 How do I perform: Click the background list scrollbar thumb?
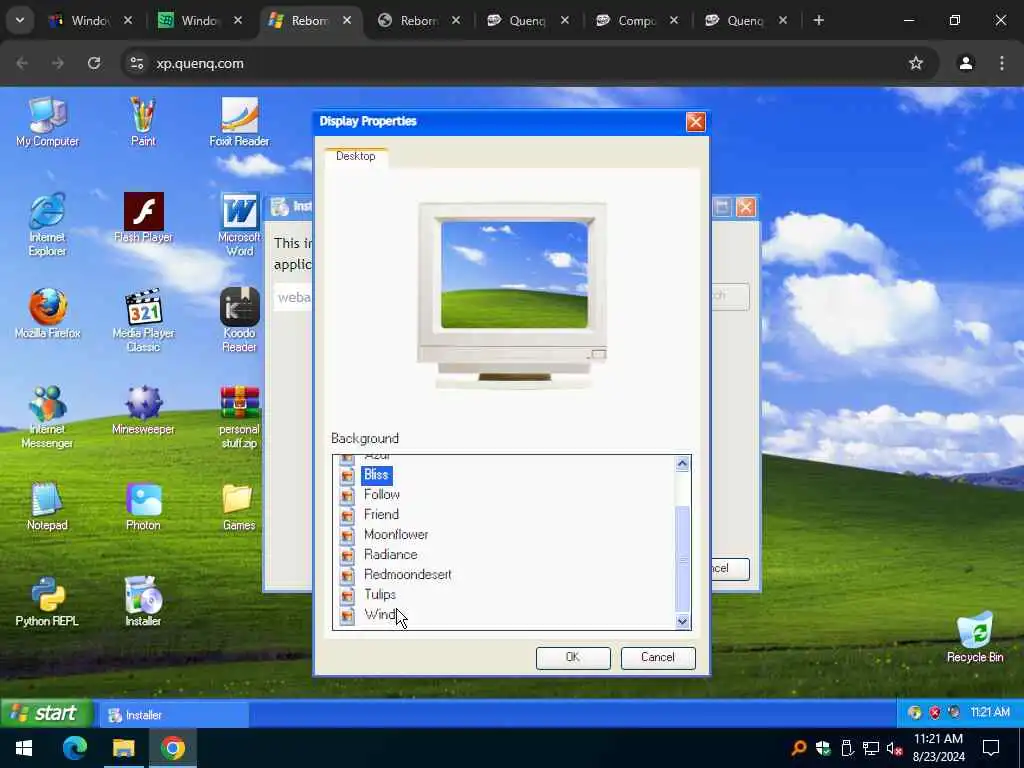click(x=682, y=559)
